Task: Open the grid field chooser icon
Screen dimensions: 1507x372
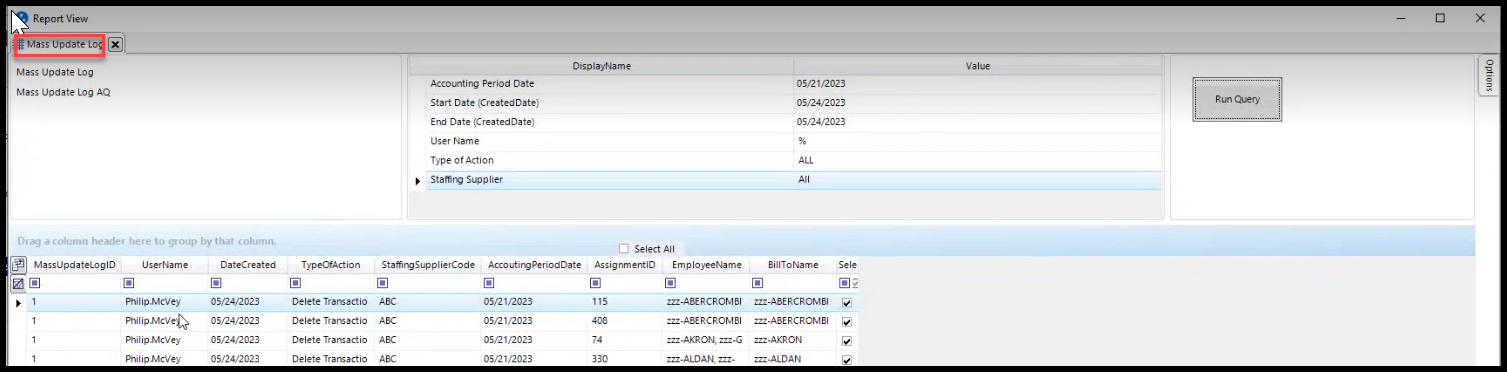Action: 18,265
